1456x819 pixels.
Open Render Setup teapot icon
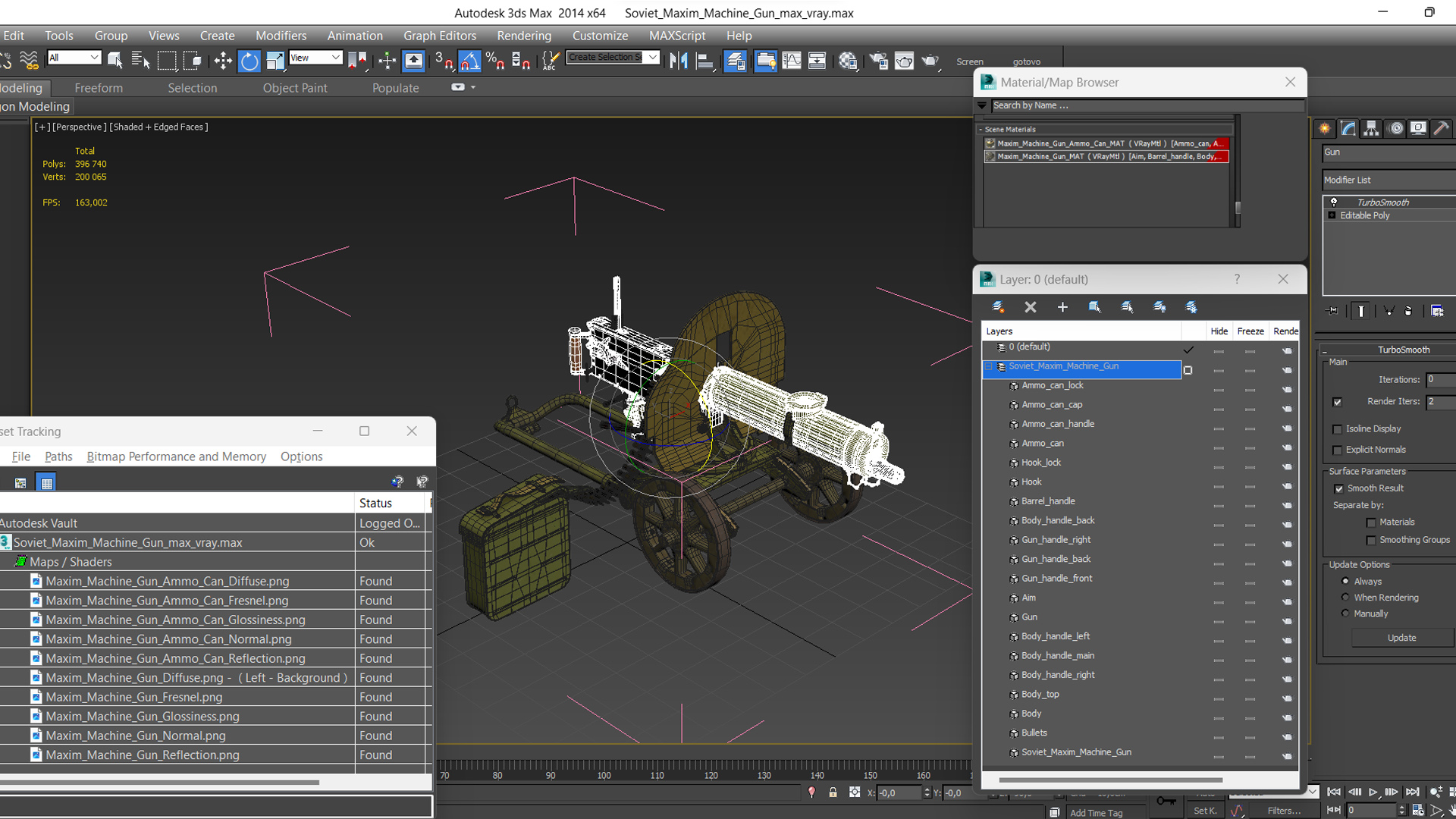click(x=878, y=61)
